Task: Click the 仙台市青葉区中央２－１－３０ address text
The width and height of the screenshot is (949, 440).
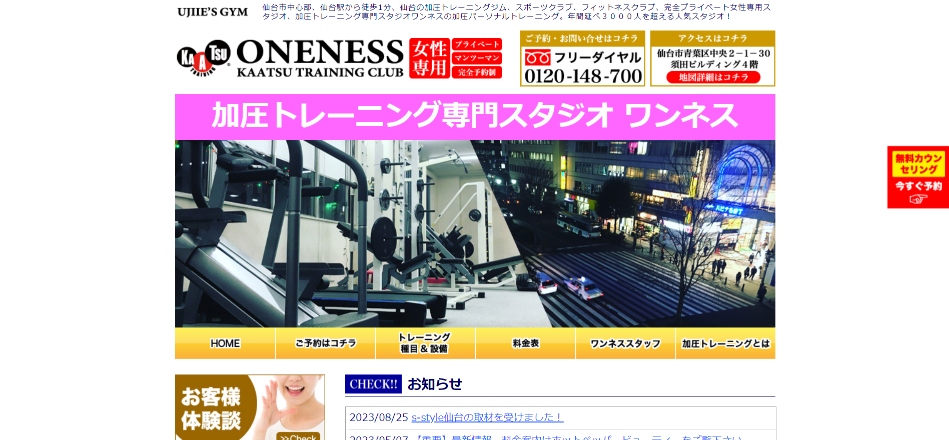Action: (713, 53)
